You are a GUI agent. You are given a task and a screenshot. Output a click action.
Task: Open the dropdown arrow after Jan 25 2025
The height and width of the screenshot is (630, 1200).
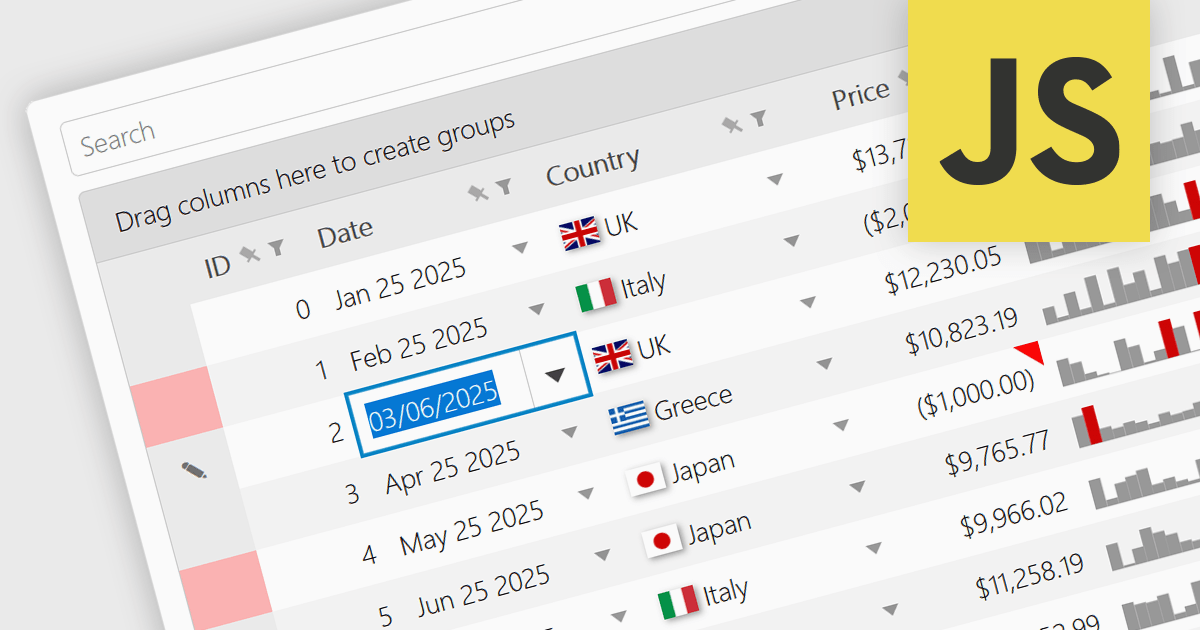(519, 247)
